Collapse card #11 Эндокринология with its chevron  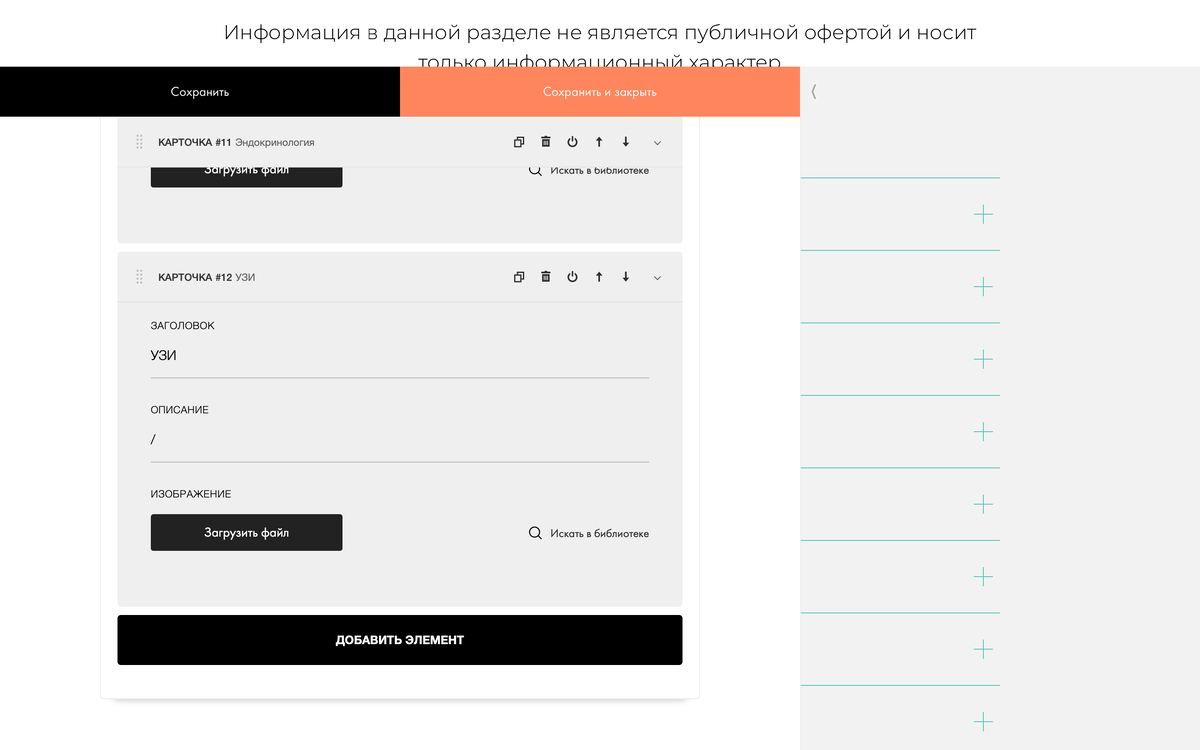657,141
